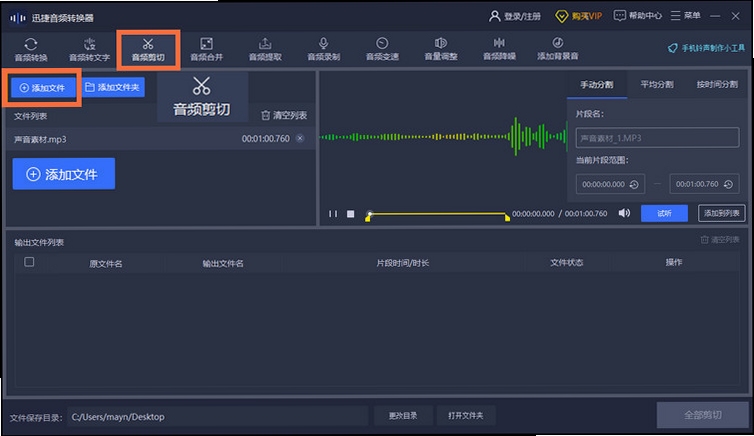
Task: Click the 片段名 input field
Action: pyautogui.click(x=657, y=138)
